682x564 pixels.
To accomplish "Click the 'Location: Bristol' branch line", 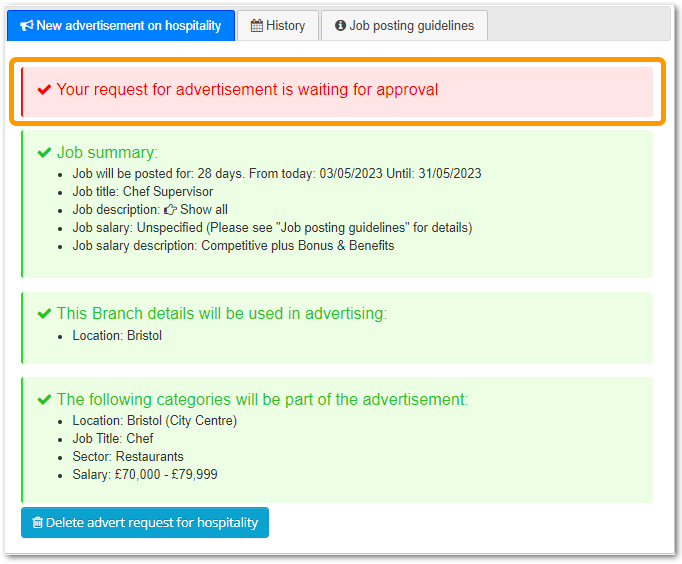I will tap(117, 336).
